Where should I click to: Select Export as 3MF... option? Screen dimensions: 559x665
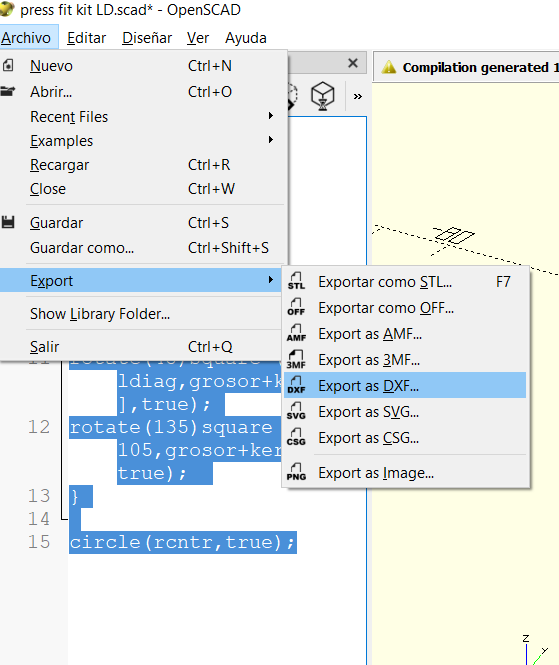[405, 360]
